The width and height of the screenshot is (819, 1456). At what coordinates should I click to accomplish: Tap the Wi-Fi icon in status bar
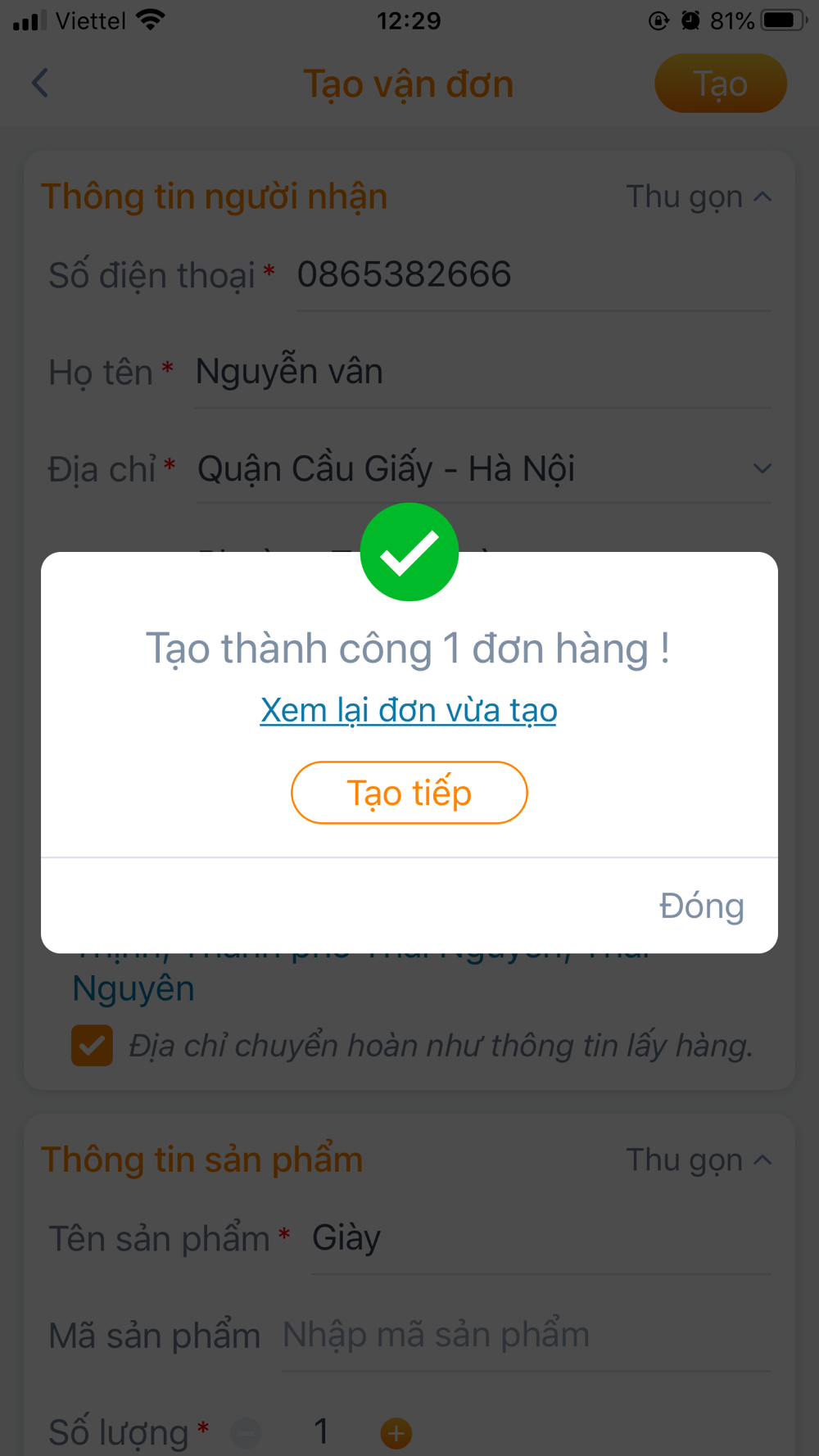151,20
